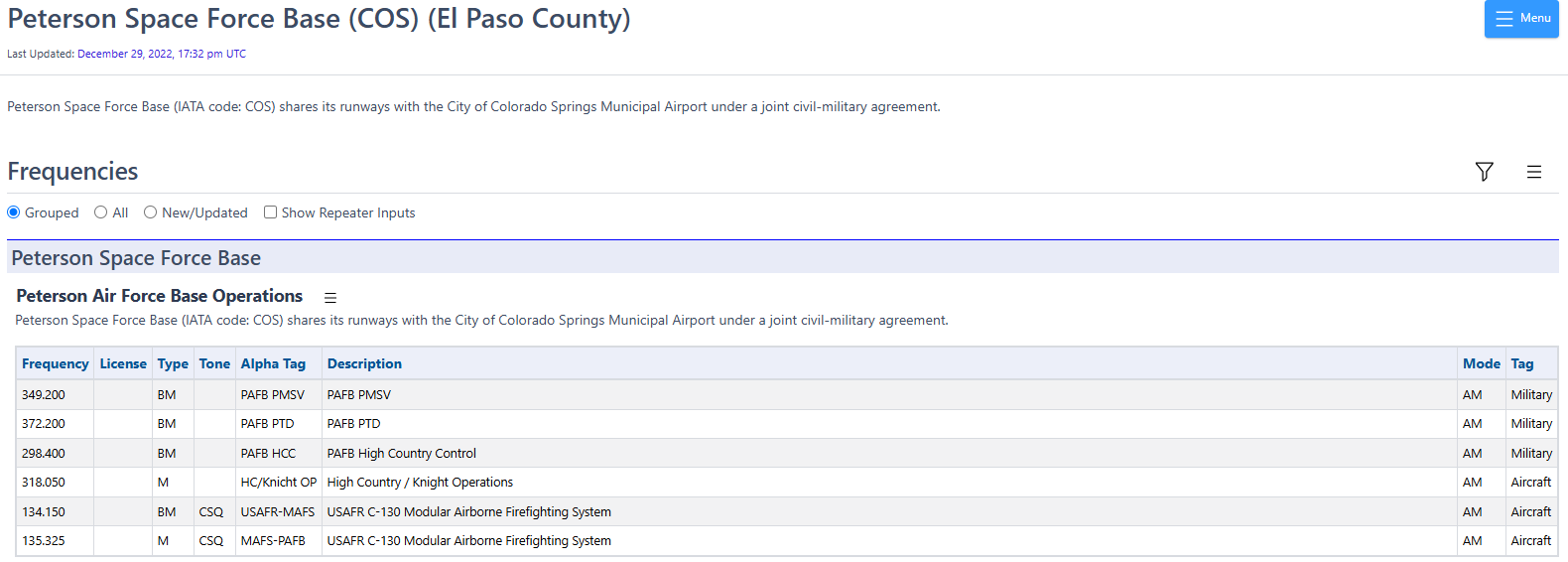Sort table by Alpha Tag column
This screenshot has height=562, width=1568.
coord(273,363)
